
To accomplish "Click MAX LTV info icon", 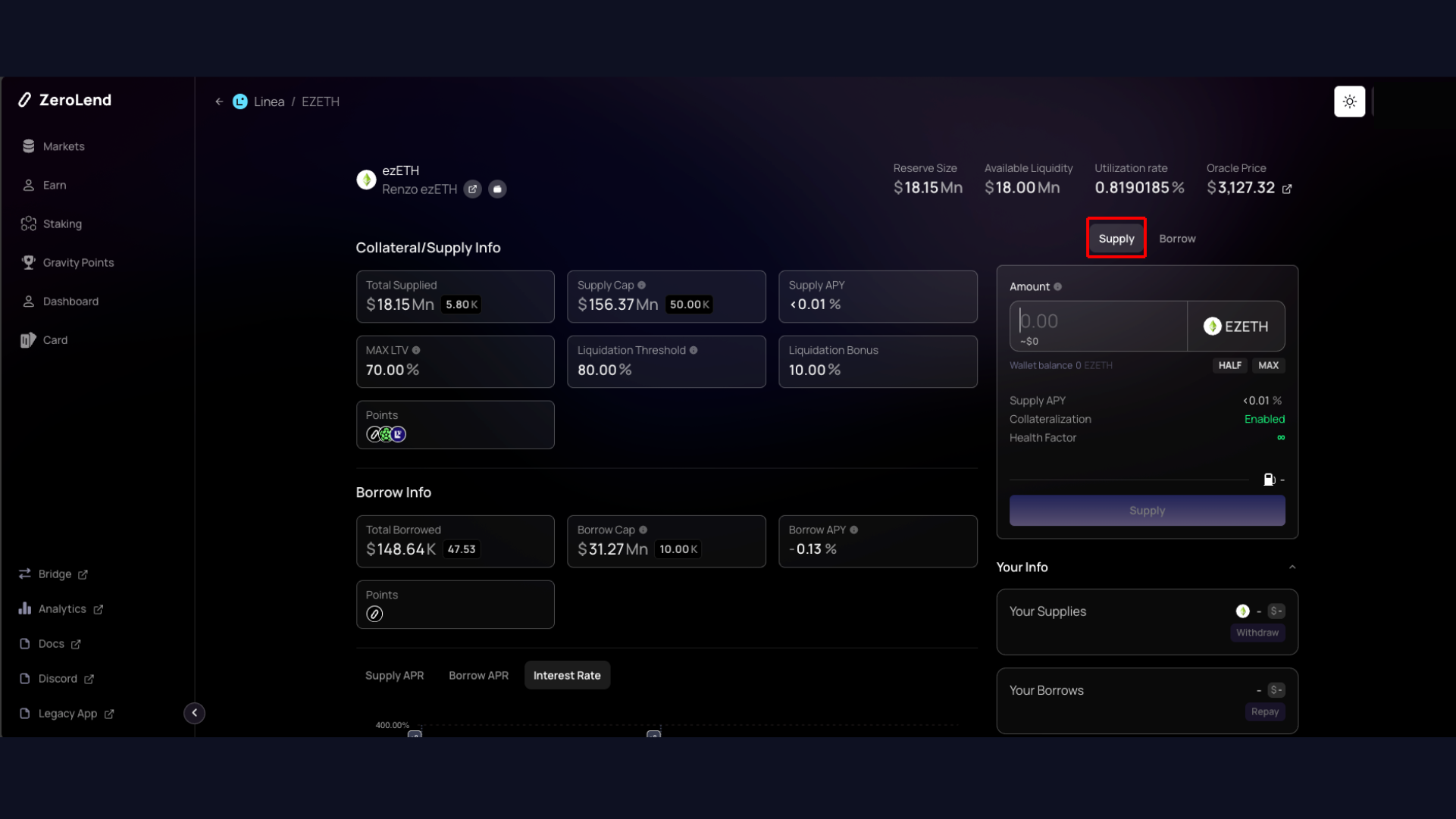I will (415, 350).
